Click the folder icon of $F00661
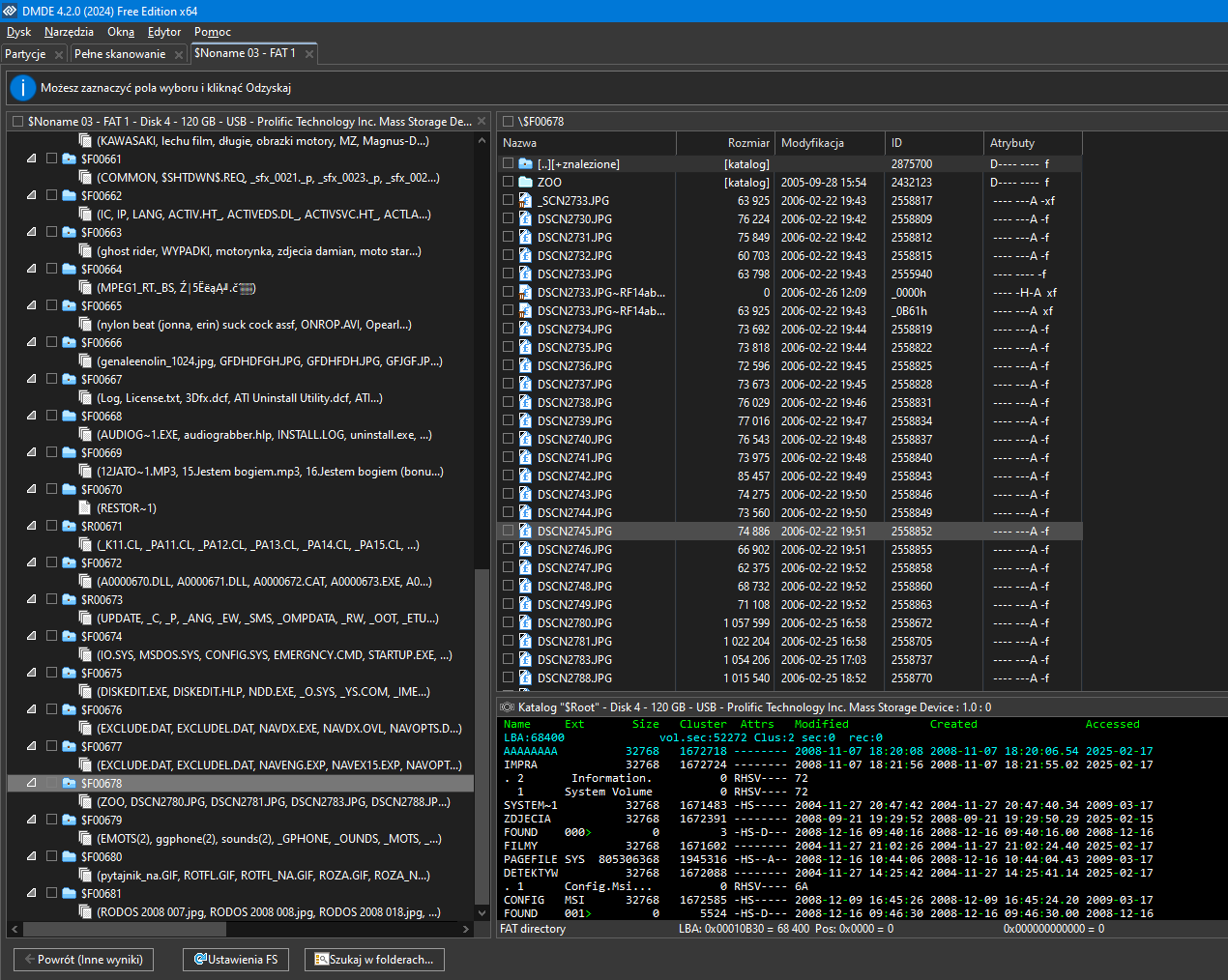The width and height of the screenshot is (1228, 980). point(70,159)
